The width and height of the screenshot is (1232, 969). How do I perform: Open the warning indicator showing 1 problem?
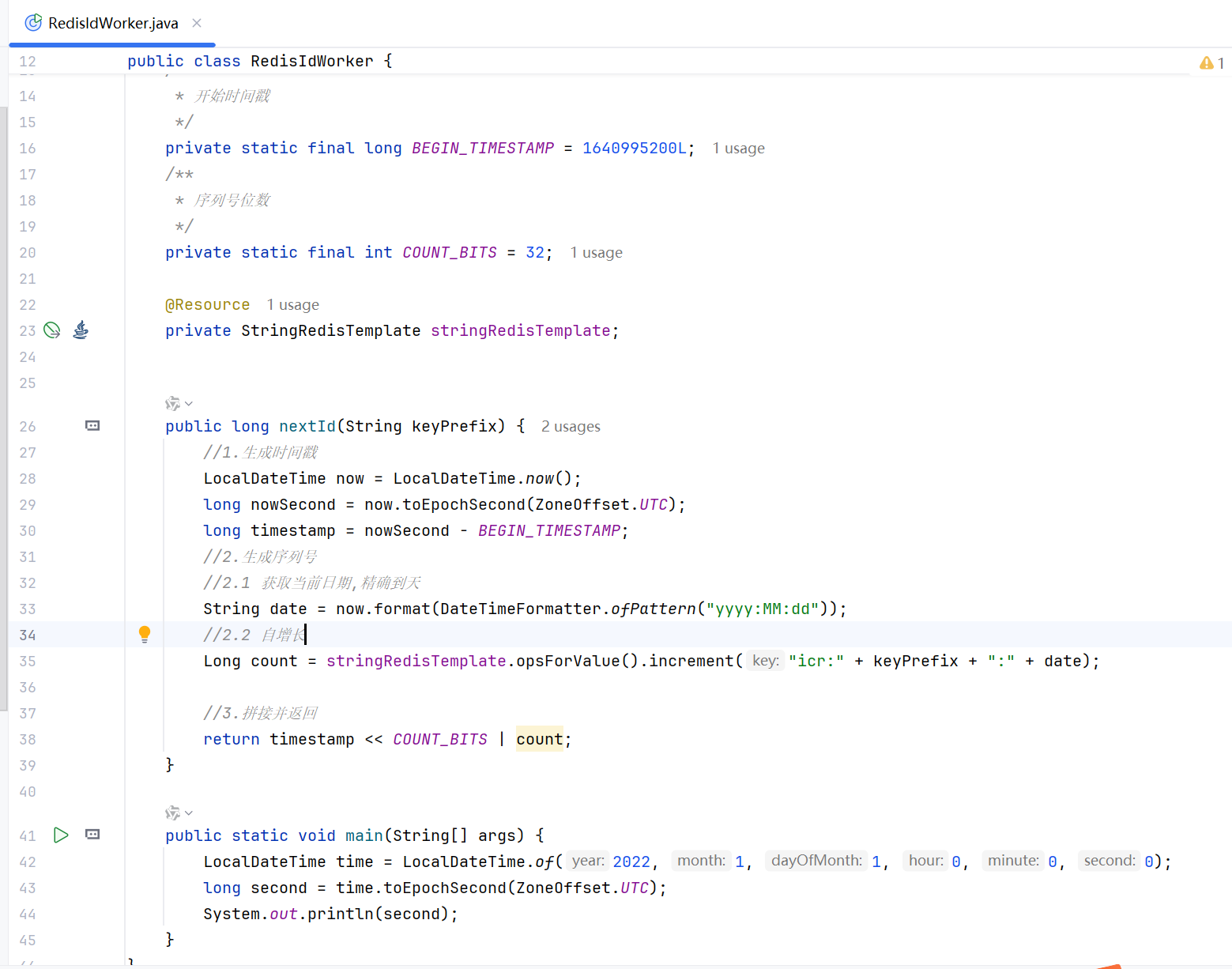[x=1211, y=62]
